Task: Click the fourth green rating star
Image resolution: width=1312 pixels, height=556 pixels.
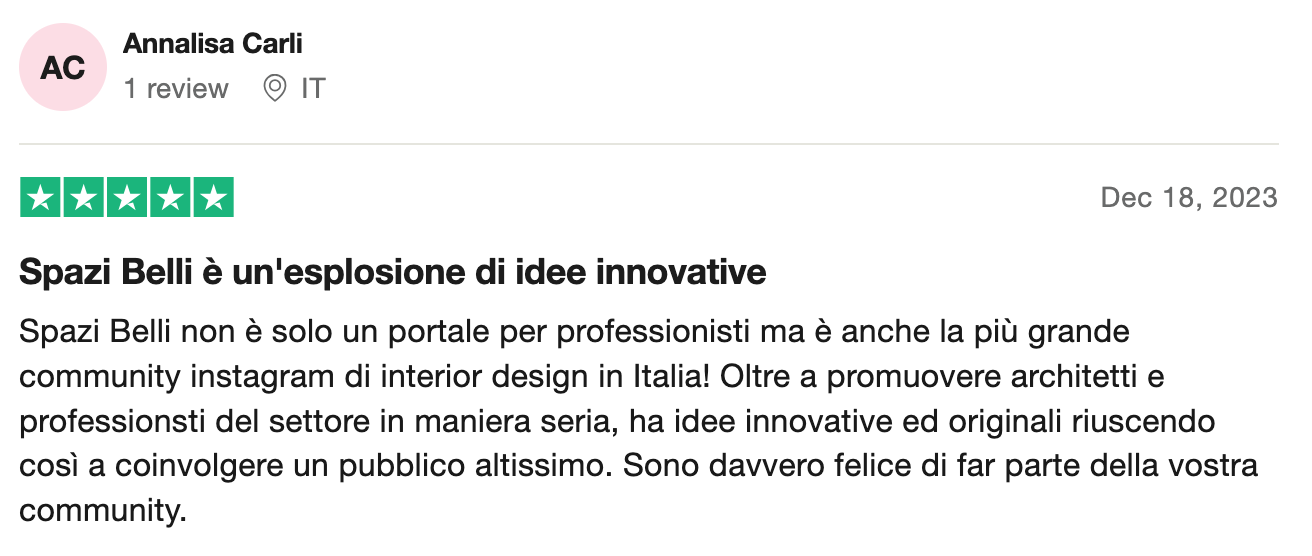Action: click(169, 198)
